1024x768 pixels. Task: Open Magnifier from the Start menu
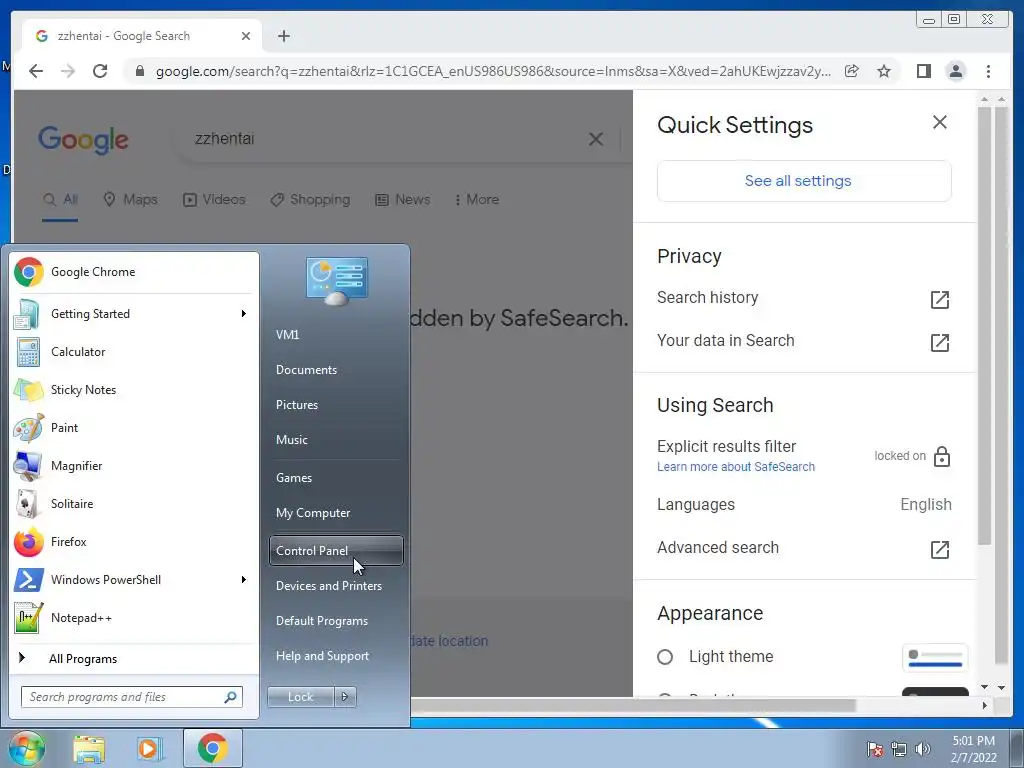click(x=134, y=466)
